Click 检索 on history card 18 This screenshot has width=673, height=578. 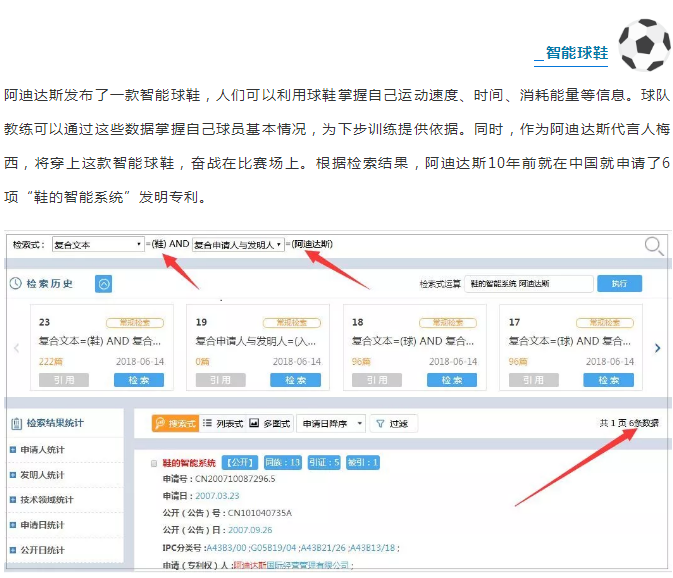(x=452, y=380)
